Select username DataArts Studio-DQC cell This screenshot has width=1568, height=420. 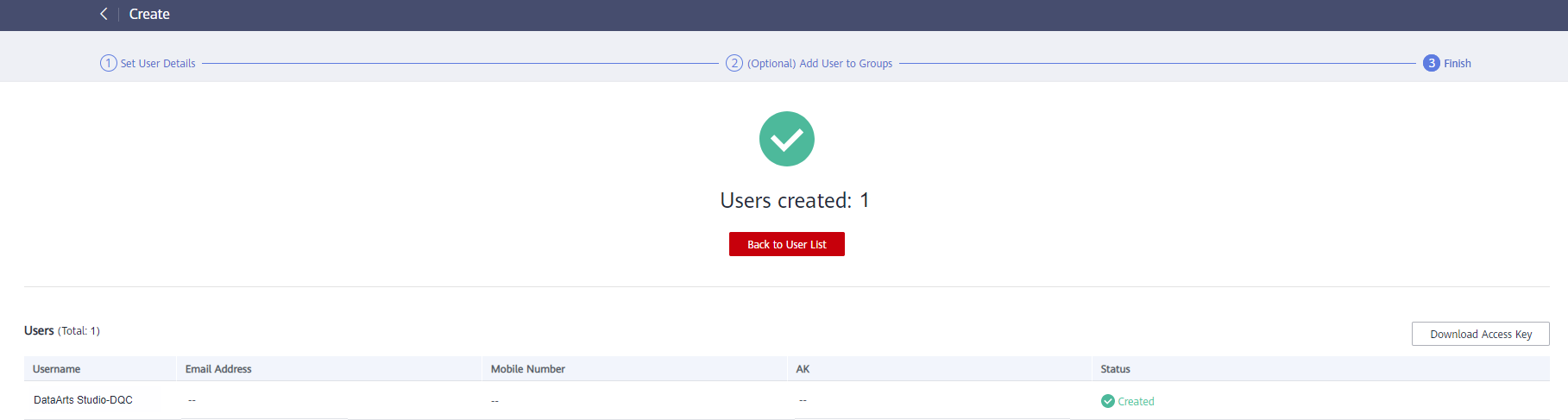pos(83,400)
